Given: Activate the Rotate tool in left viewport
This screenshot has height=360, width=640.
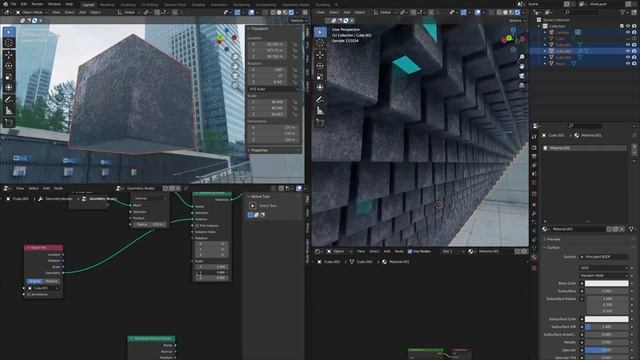Looking at the screenshot, I should click(x=9, y=66).
